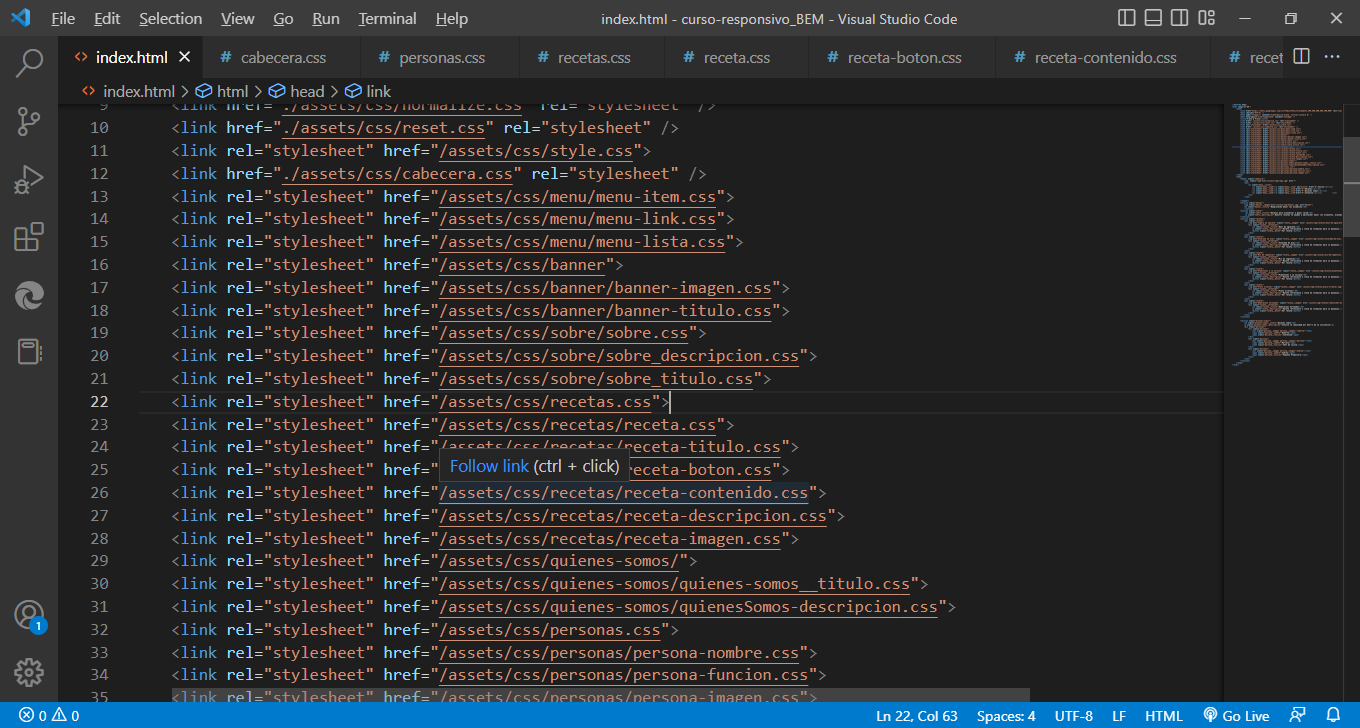
Task: Click line number 22 in the gutter
Action: click(99, 402)
